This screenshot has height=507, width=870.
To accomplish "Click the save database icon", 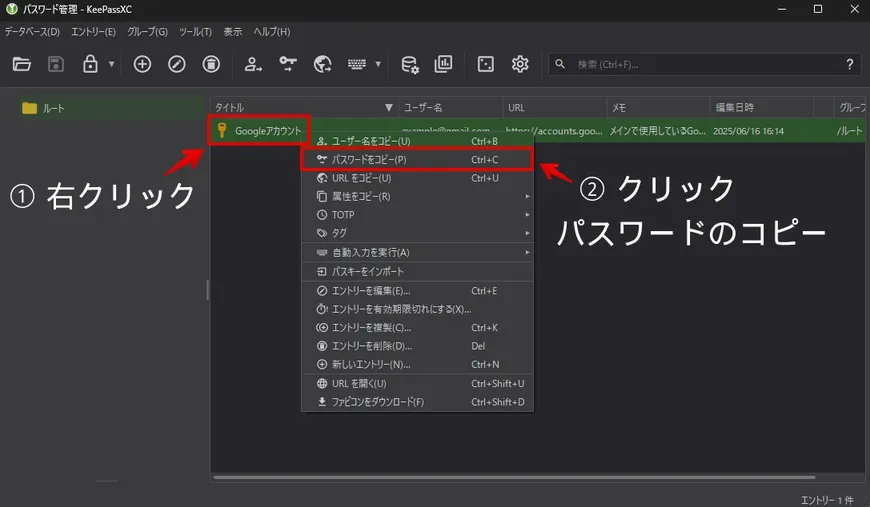I will (x=55, y=64).
